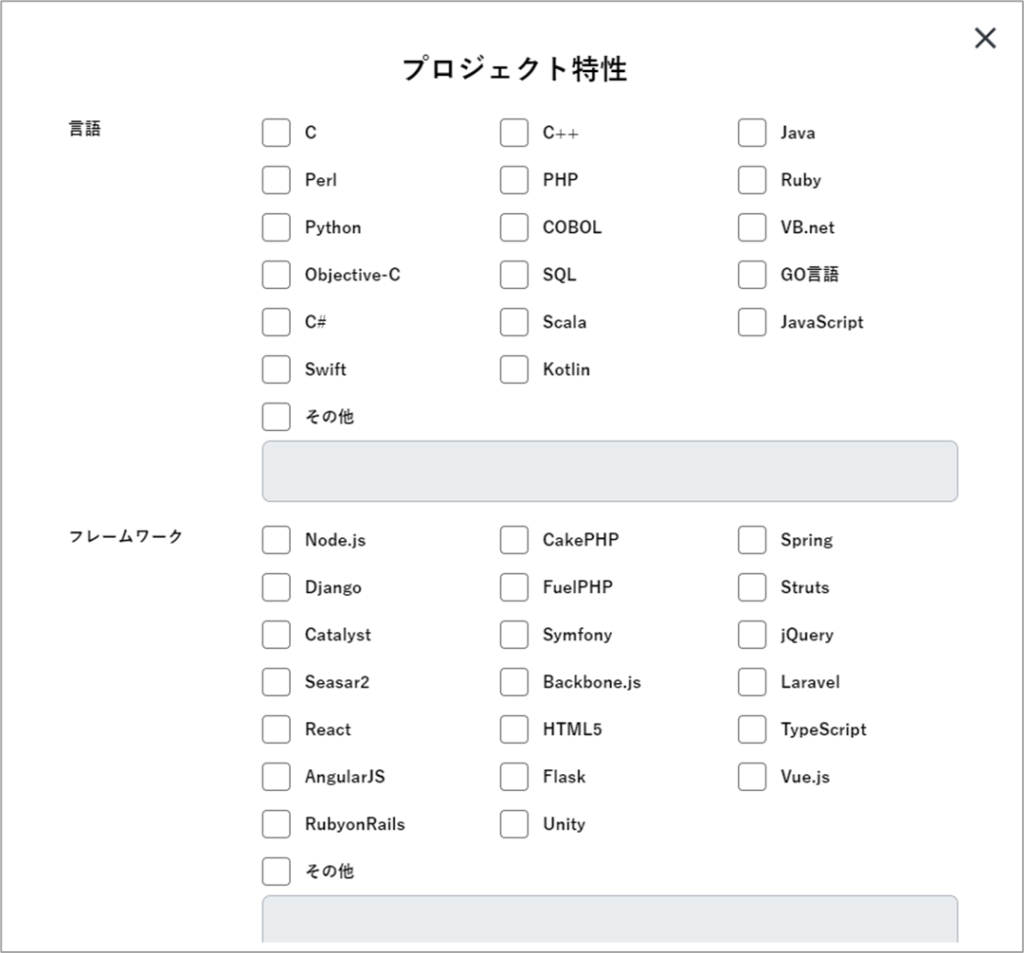This screenshot has width=1024, height=953.
Task: Check the GO言語 option
Action: pyautogui.click(x=752, y=274)
